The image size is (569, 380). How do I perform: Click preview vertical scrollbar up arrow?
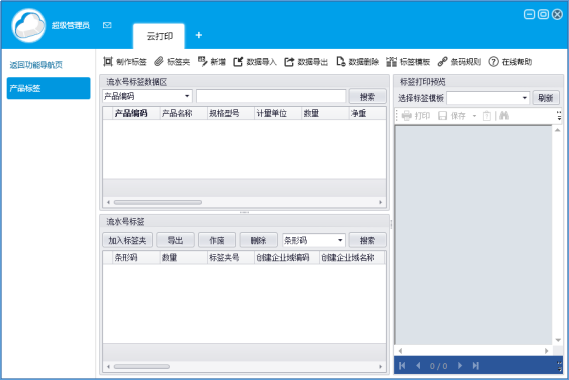pos(557,130)
